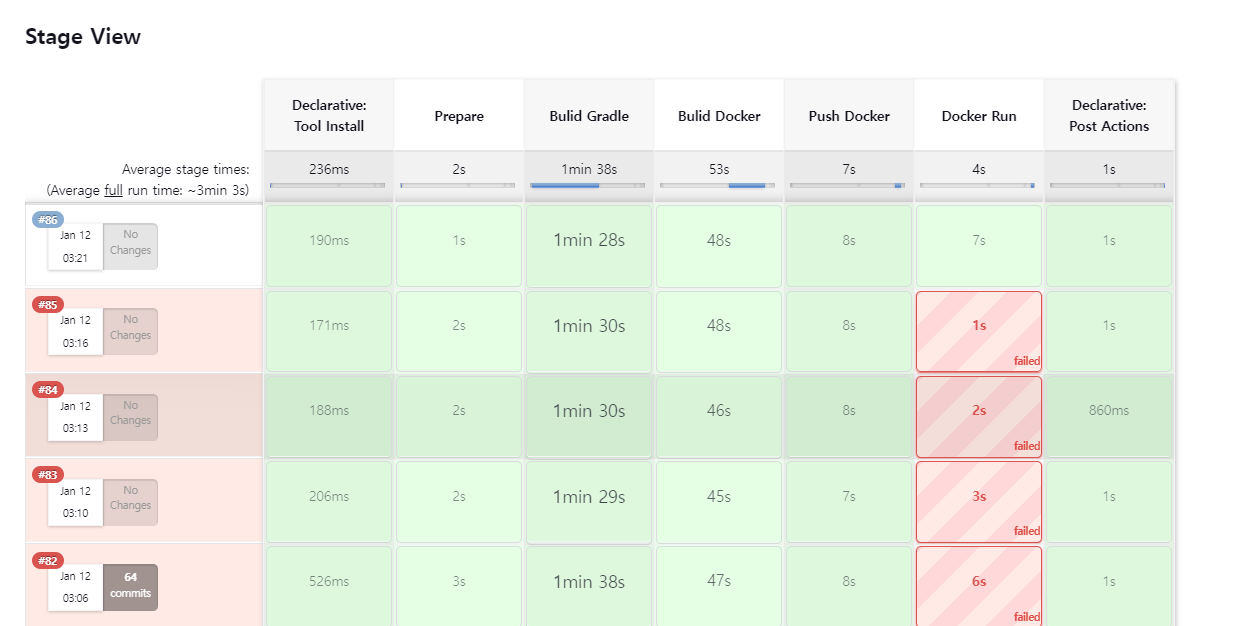Click the failed indicator on build #85 Docker Run
This screenshot has width=1240, height=626.
pos(1026,361)
